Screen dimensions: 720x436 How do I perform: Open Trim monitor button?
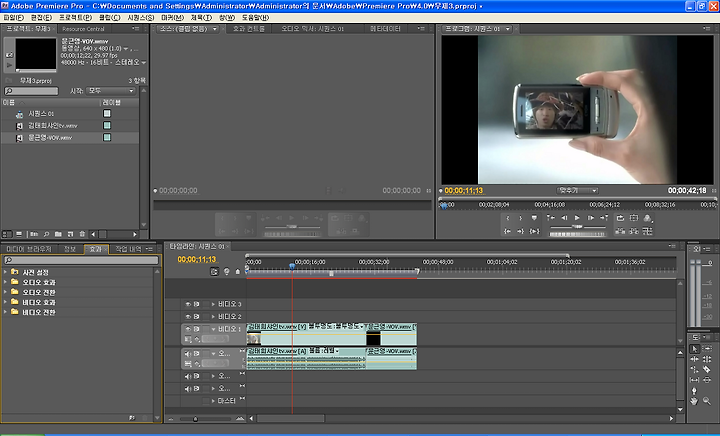point(647,231)
